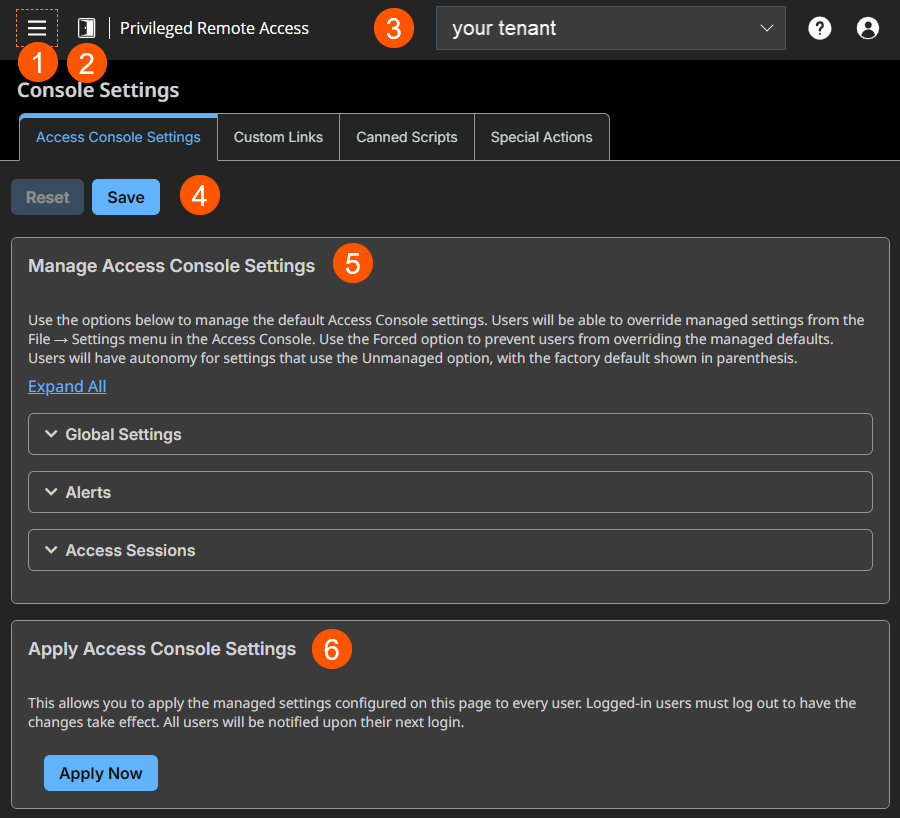This screenshot has width=900, height=818.
Task: Select the Special Actions tab
Action: 541,137
